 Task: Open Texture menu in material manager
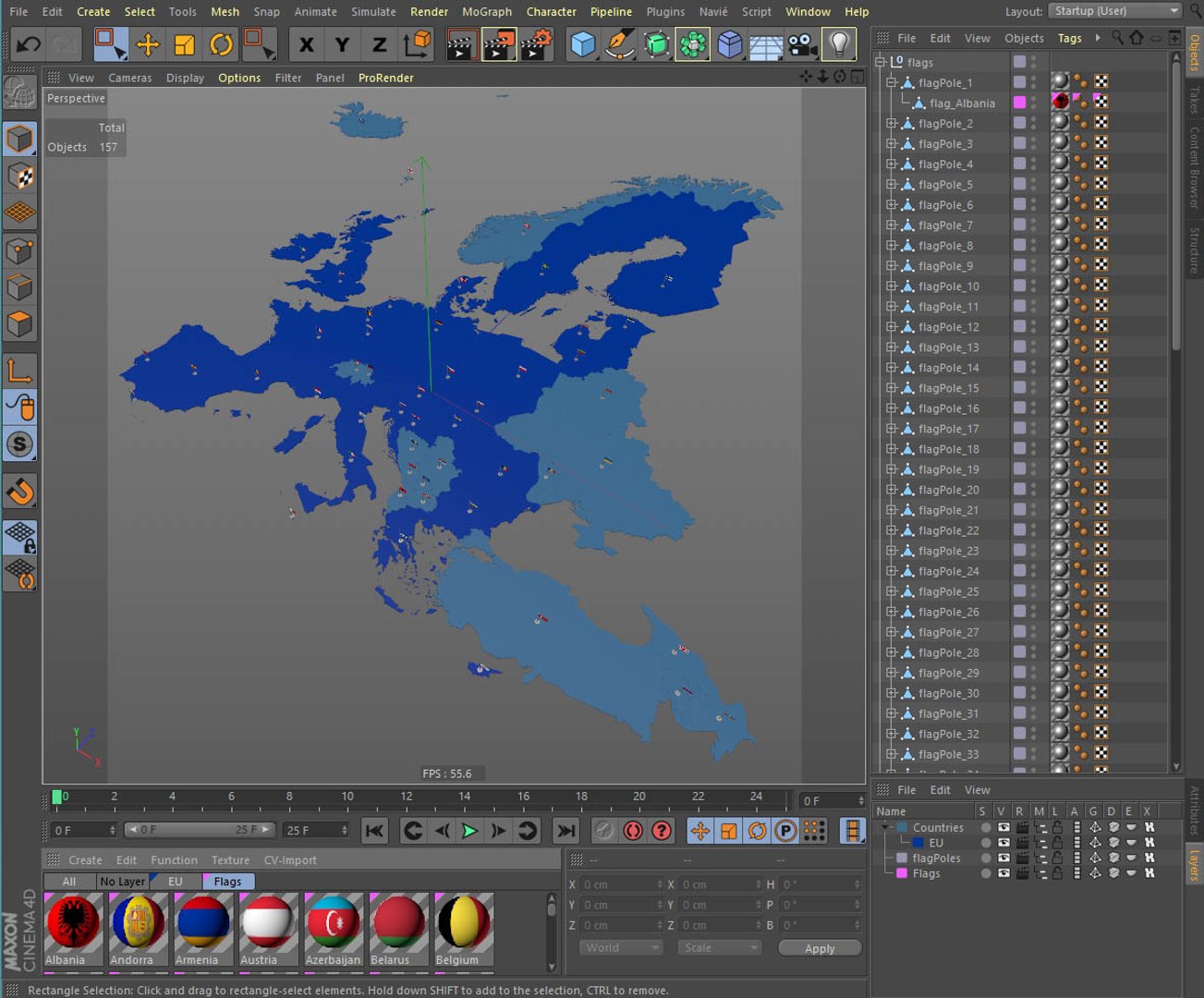point(230,860)
